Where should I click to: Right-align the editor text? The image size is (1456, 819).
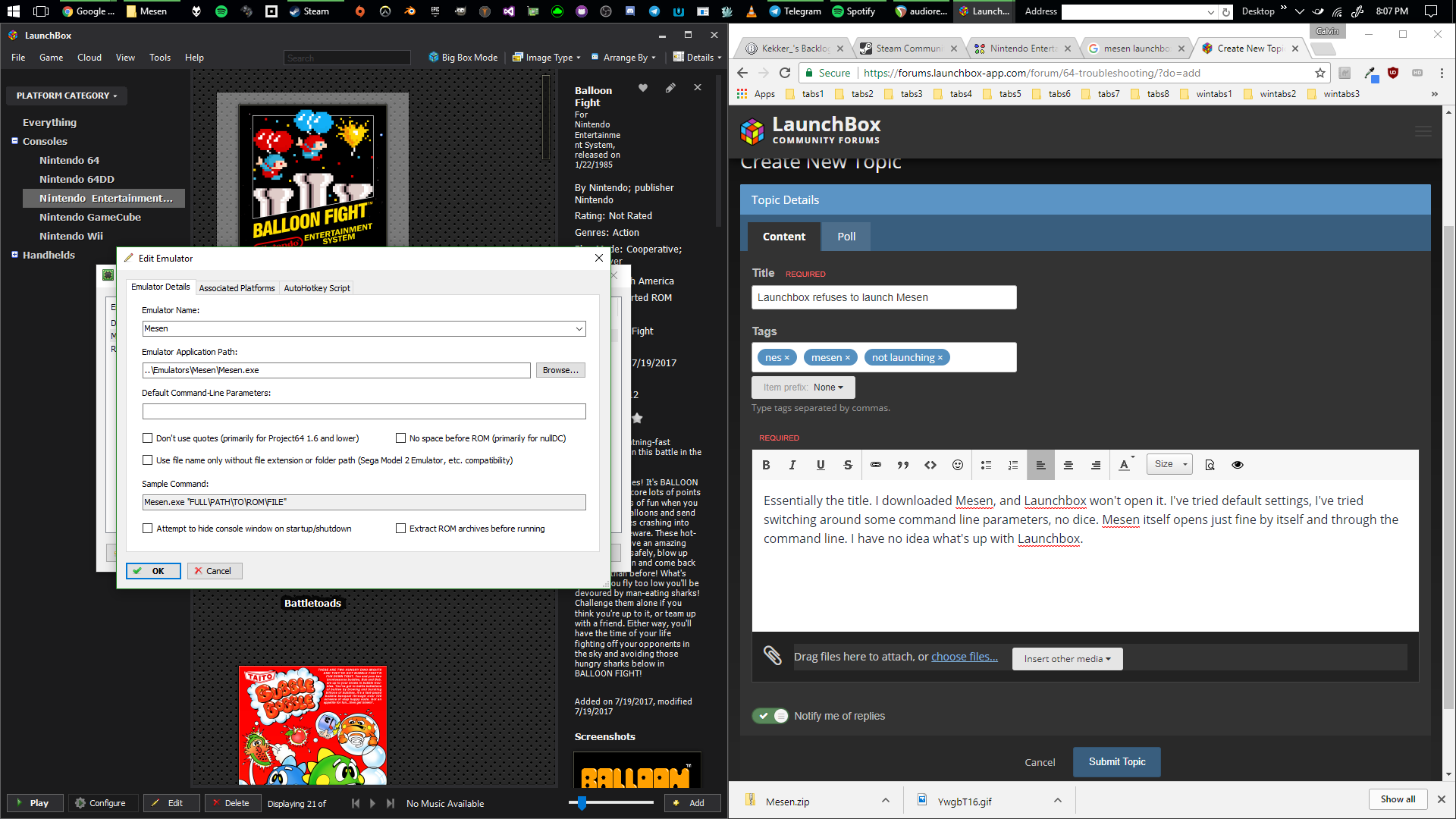click(1096, 465)
